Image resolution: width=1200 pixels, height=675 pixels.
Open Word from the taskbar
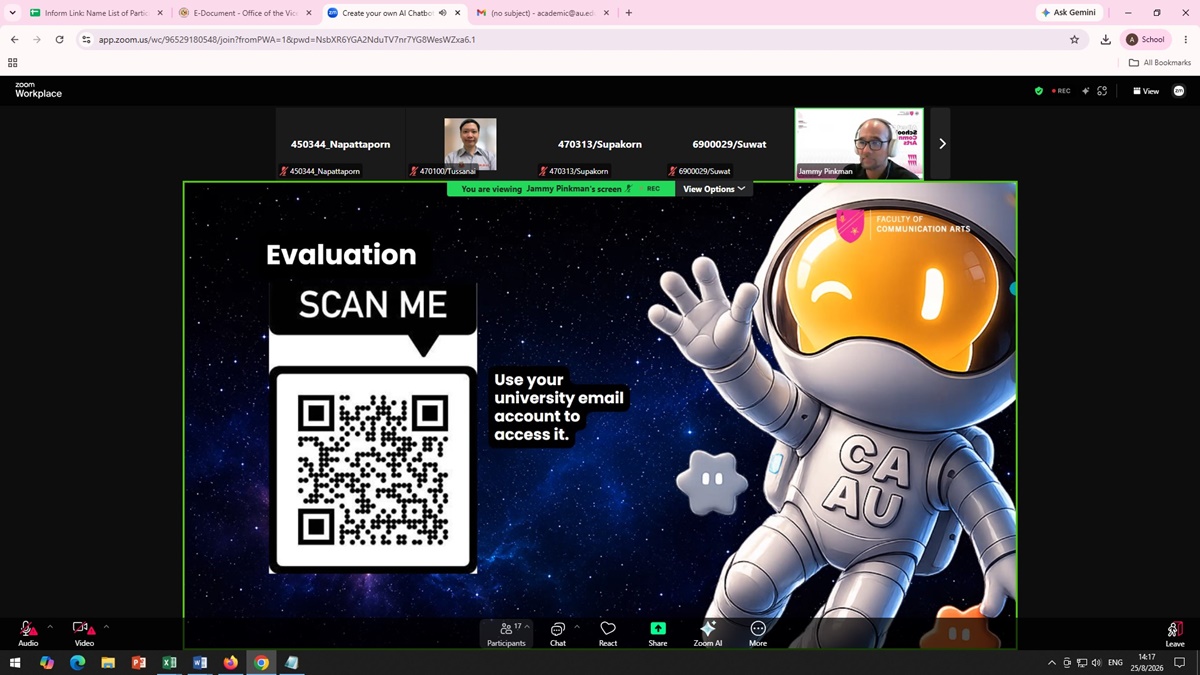coord(200,662)
